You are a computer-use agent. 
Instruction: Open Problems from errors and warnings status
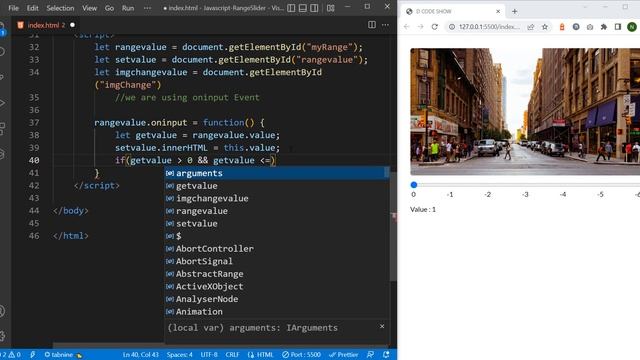click(x=10, y=355)
